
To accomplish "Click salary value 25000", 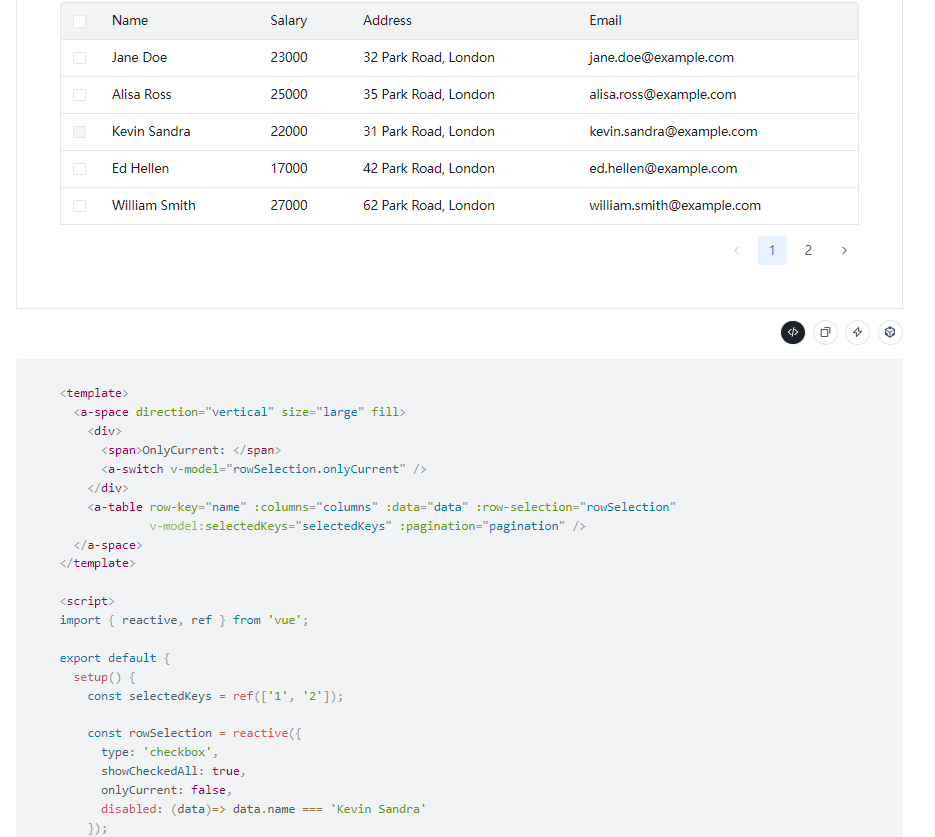I will pos(289,94).
